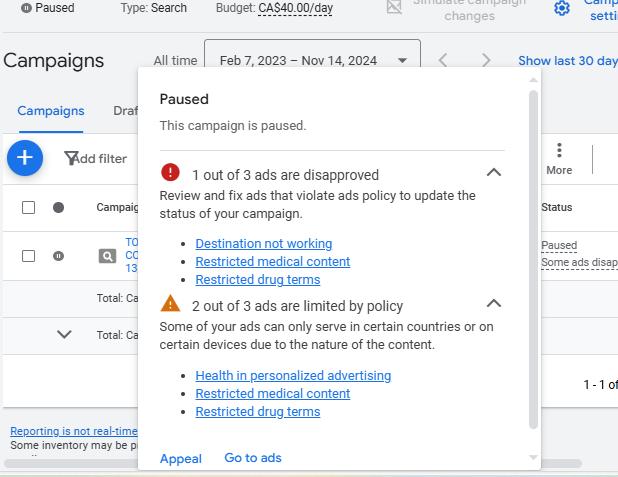
Task: Click Reporting is not real-time link
Action: tap(74, 431)
